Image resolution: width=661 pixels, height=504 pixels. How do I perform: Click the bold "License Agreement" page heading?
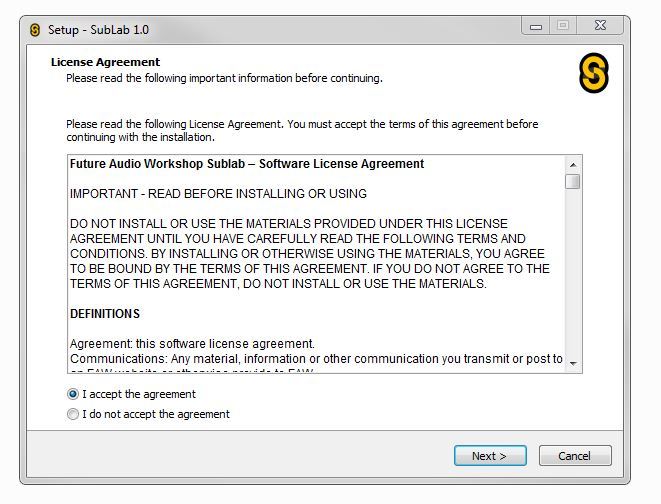[105, 62]
